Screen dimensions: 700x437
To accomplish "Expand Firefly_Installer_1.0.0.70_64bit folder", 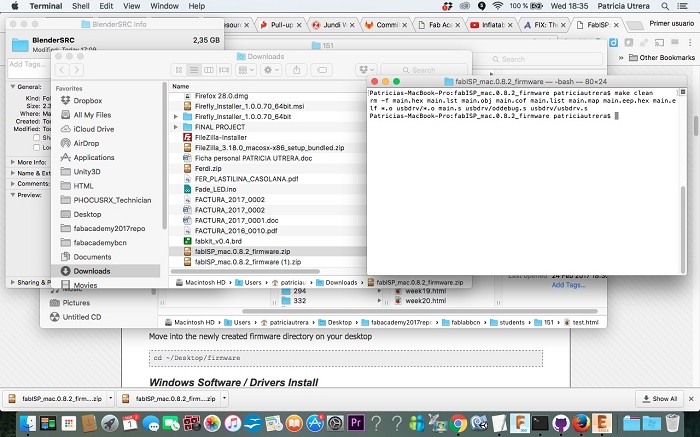I will 176,117.
